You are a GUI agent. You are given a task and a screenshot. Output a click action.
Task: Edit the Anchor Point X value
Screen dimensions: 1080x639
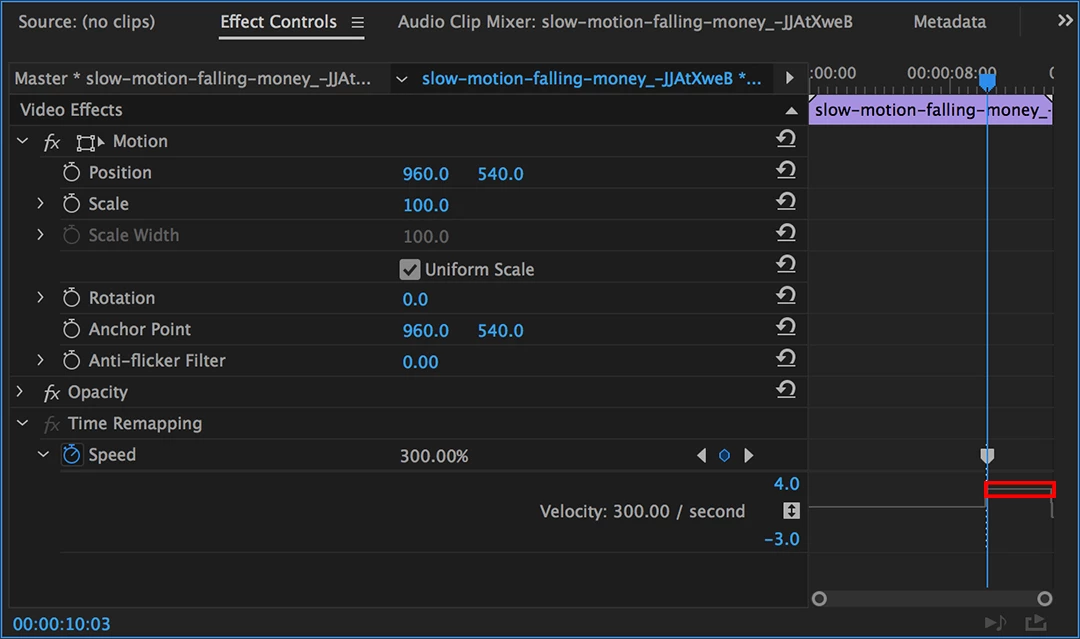426,331
